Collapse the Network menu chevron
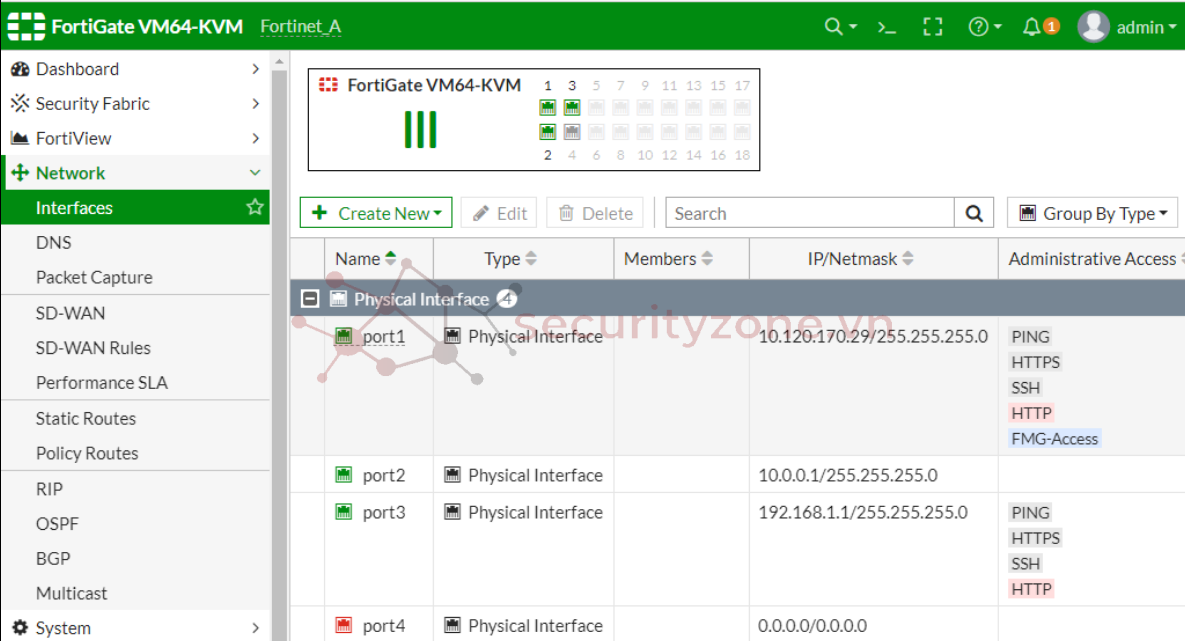 point(255,172)
